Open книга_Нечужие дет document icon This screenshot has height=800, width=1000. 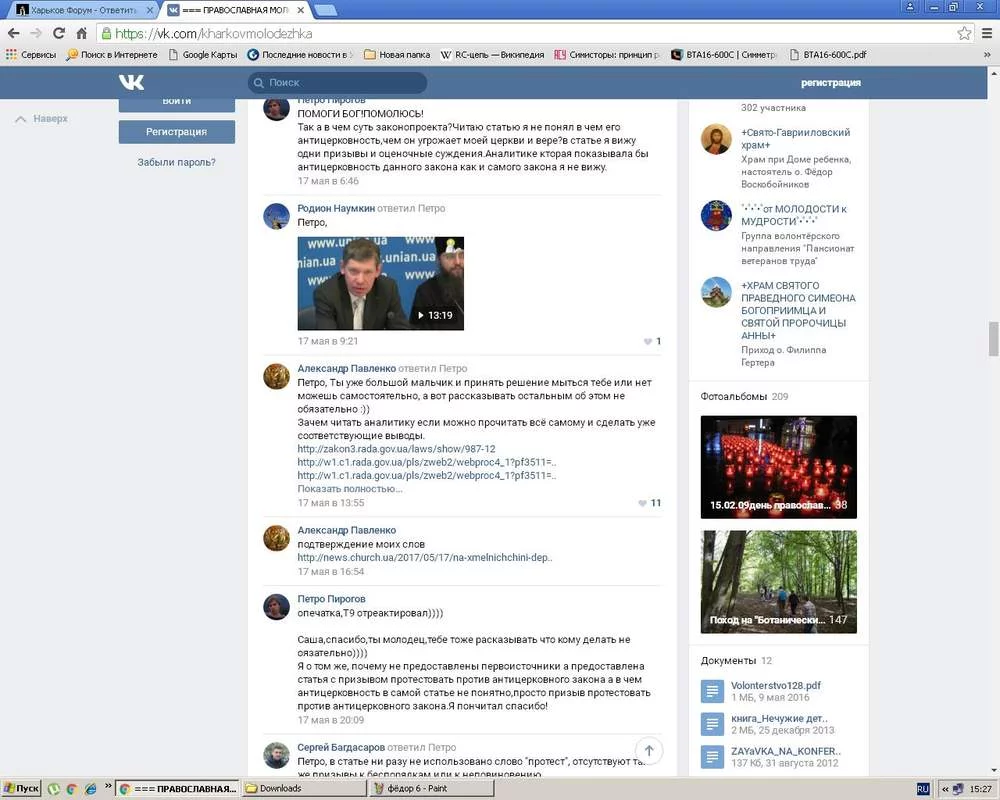[712, 724]
